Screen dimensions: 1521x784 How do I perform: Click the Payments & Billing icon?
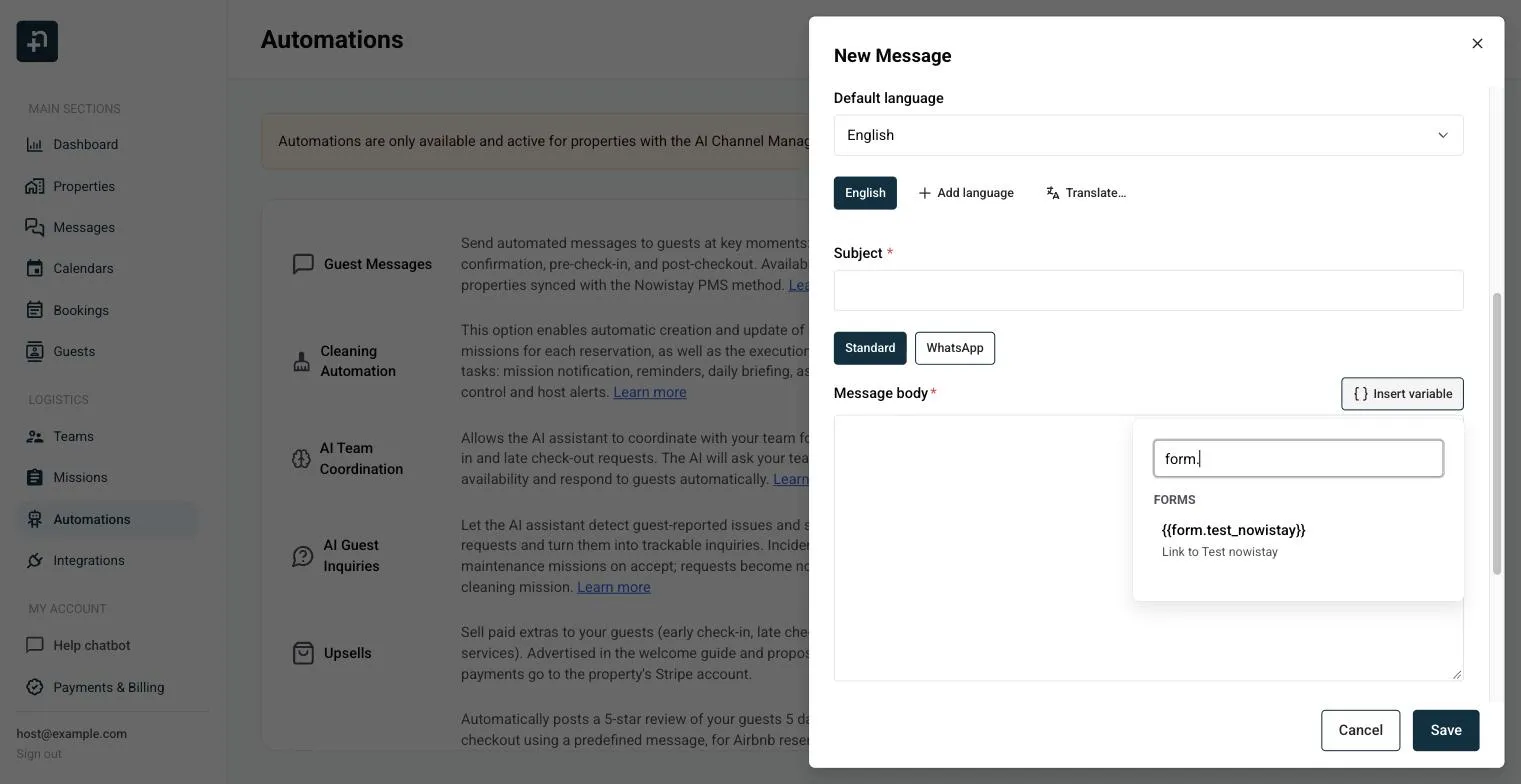point(35,688)
